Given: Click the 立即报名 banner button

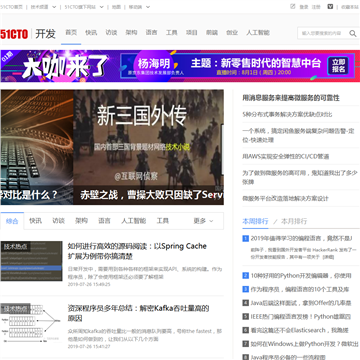Looking at the screenshot, I should [338, 65].
